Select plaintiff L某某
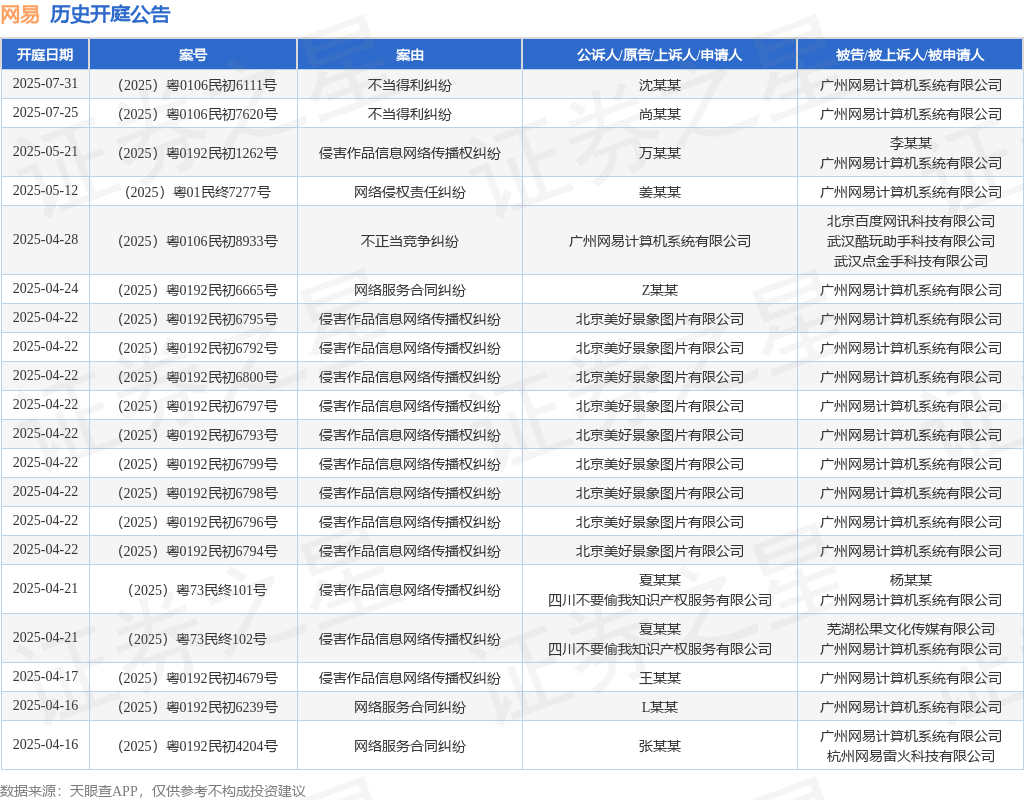The height and width of the screenshot is (800, 1024). [x=660, y=707]
